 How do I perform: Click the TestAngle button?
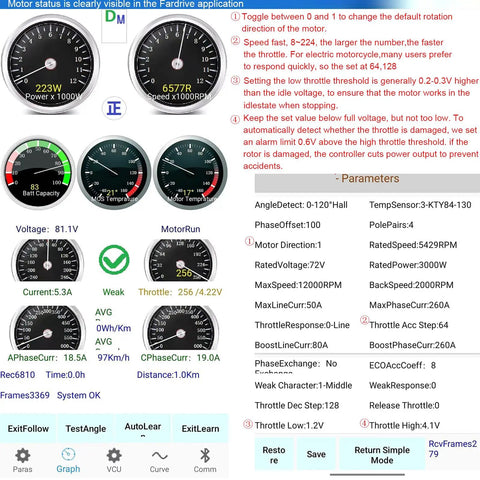pos(86,429)
